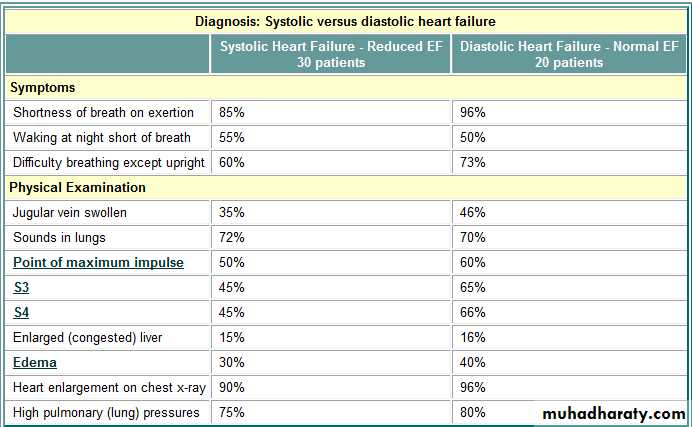Select the Sounds in lungs row label
This screenshot has width=692, height=427.
click(x=59, y=237)
